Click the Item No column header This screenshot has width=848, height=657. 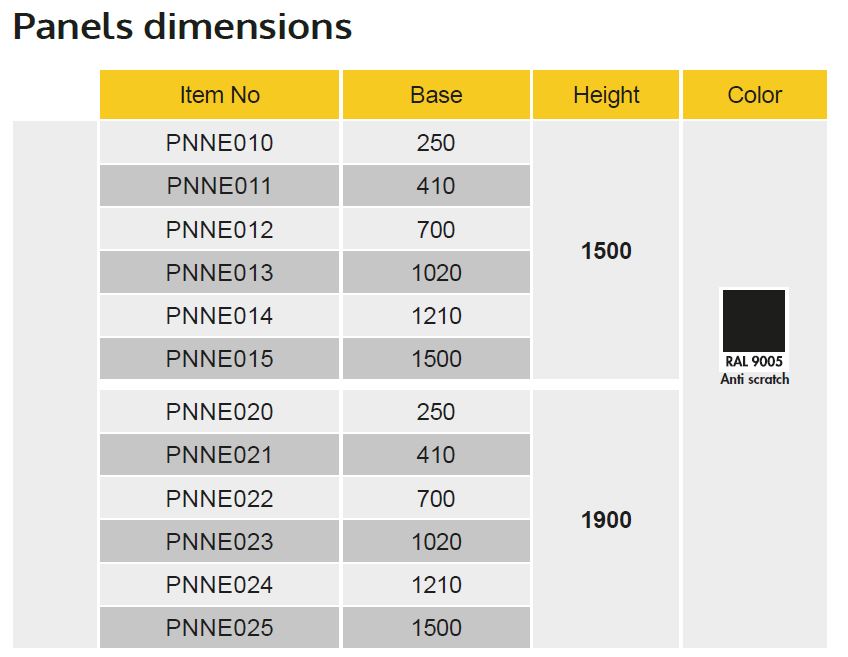click(x=219, y=95)
